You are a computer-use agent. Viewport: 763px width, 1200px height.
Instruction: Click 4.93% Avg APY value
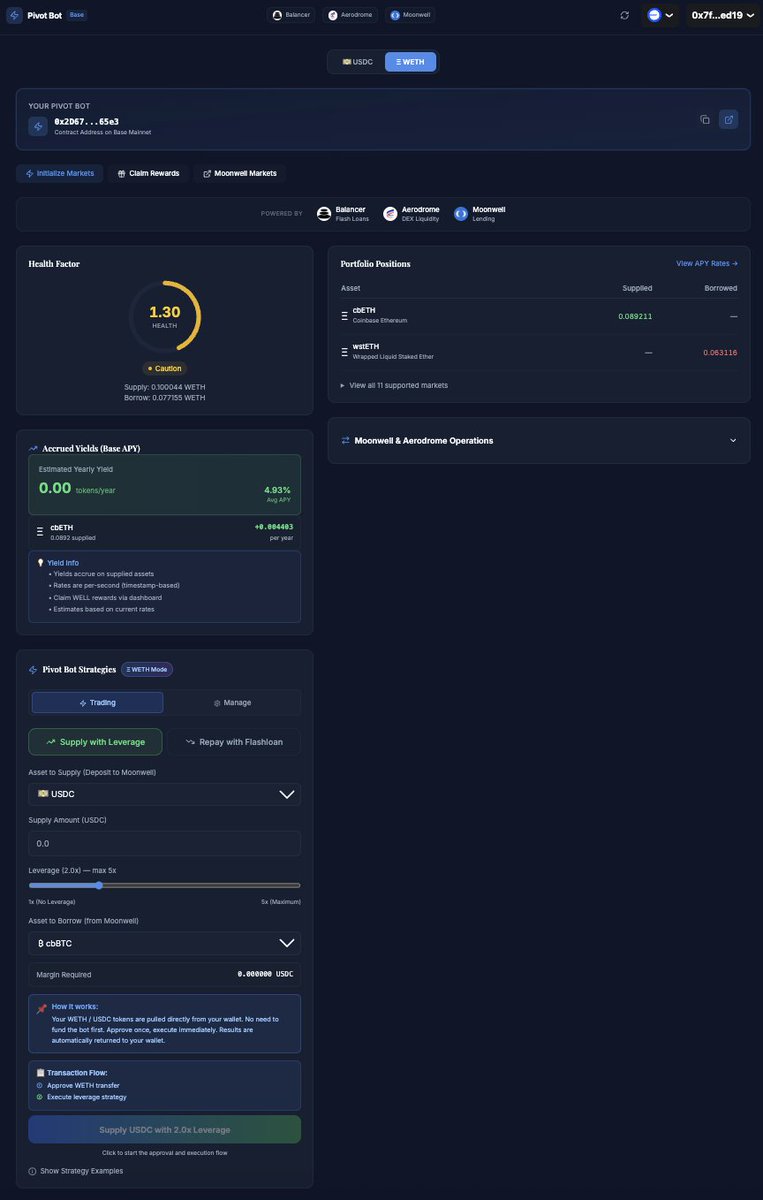tap(277, 490)
